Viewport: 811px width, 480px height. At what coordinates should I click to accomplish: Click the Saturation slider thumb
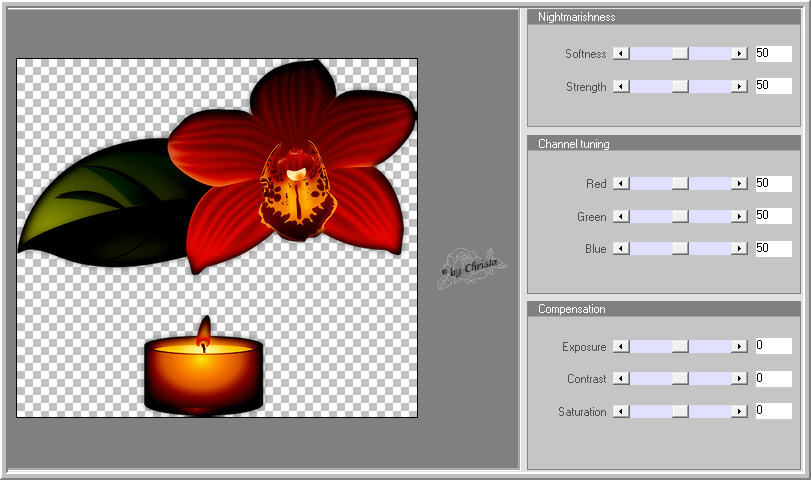(680, 411)
